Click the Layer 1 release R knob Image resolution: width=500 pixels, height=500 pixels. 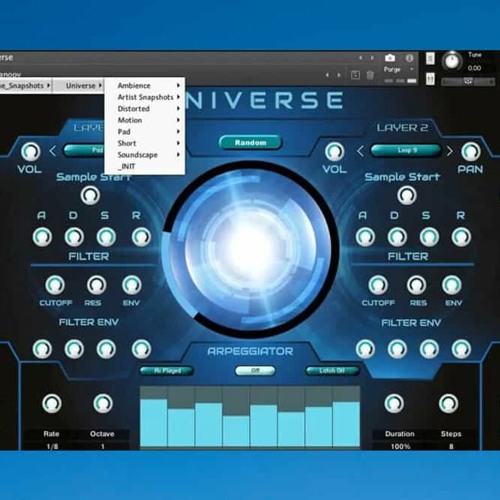(141, 237)
